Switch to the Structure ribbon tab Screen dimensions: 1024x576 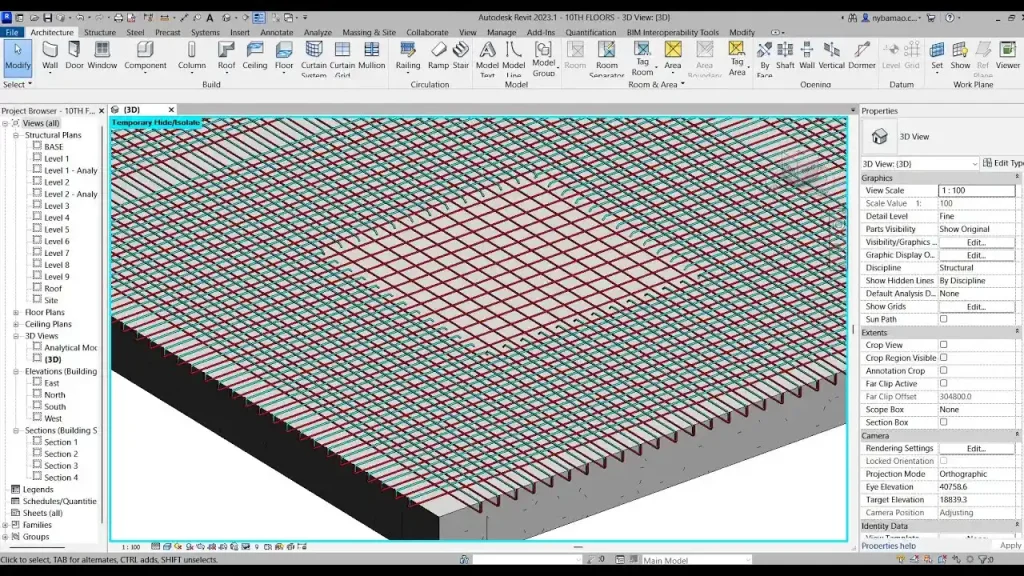coord(100,32)
